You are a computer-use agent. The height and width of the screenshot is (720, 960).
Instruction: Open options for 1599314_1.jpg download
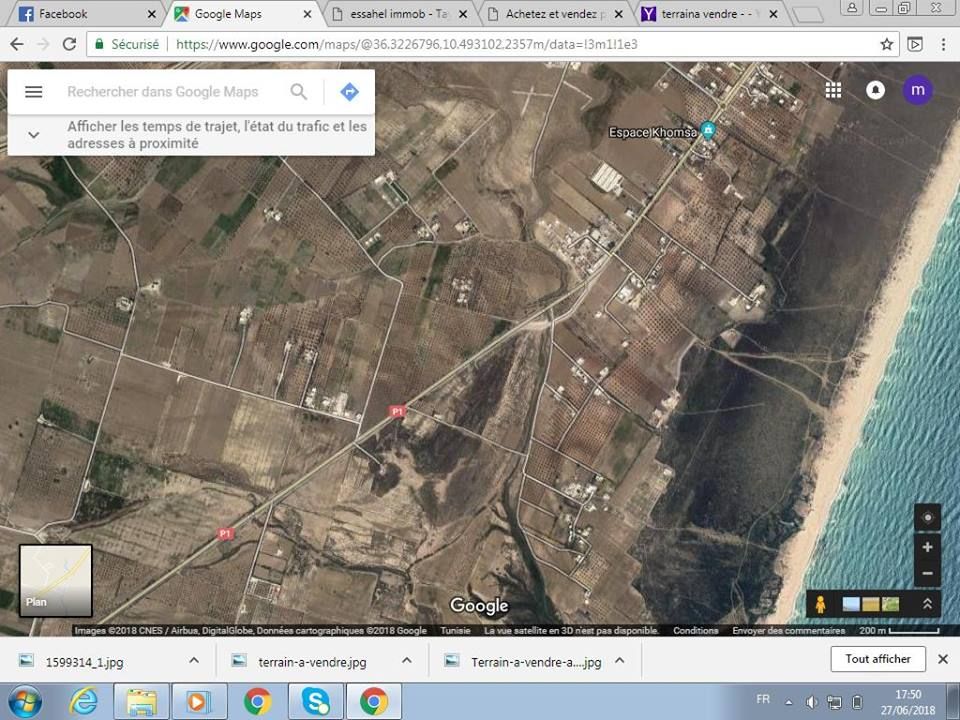pos(194,661)
